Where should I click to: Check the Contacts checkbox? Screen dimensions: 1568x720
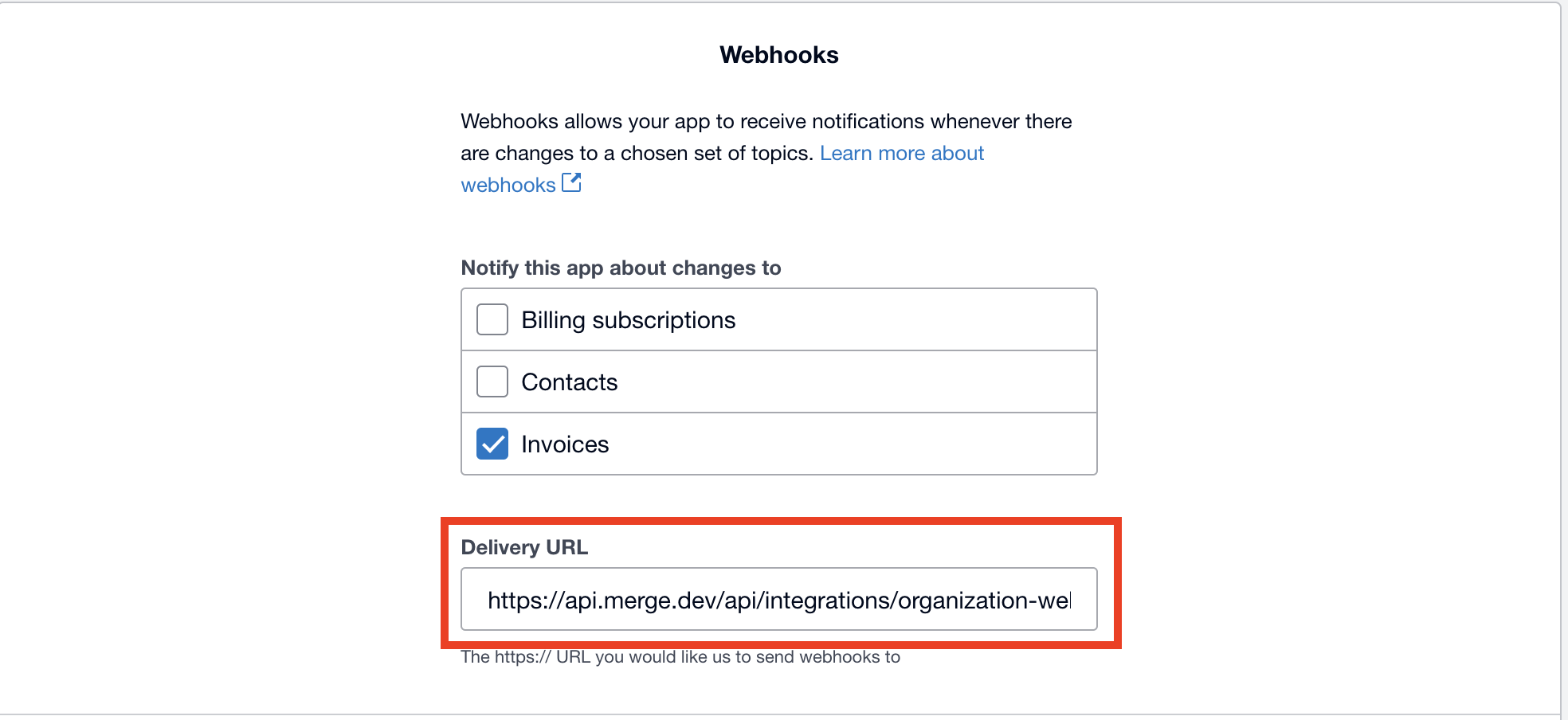[x=492, y=382]
